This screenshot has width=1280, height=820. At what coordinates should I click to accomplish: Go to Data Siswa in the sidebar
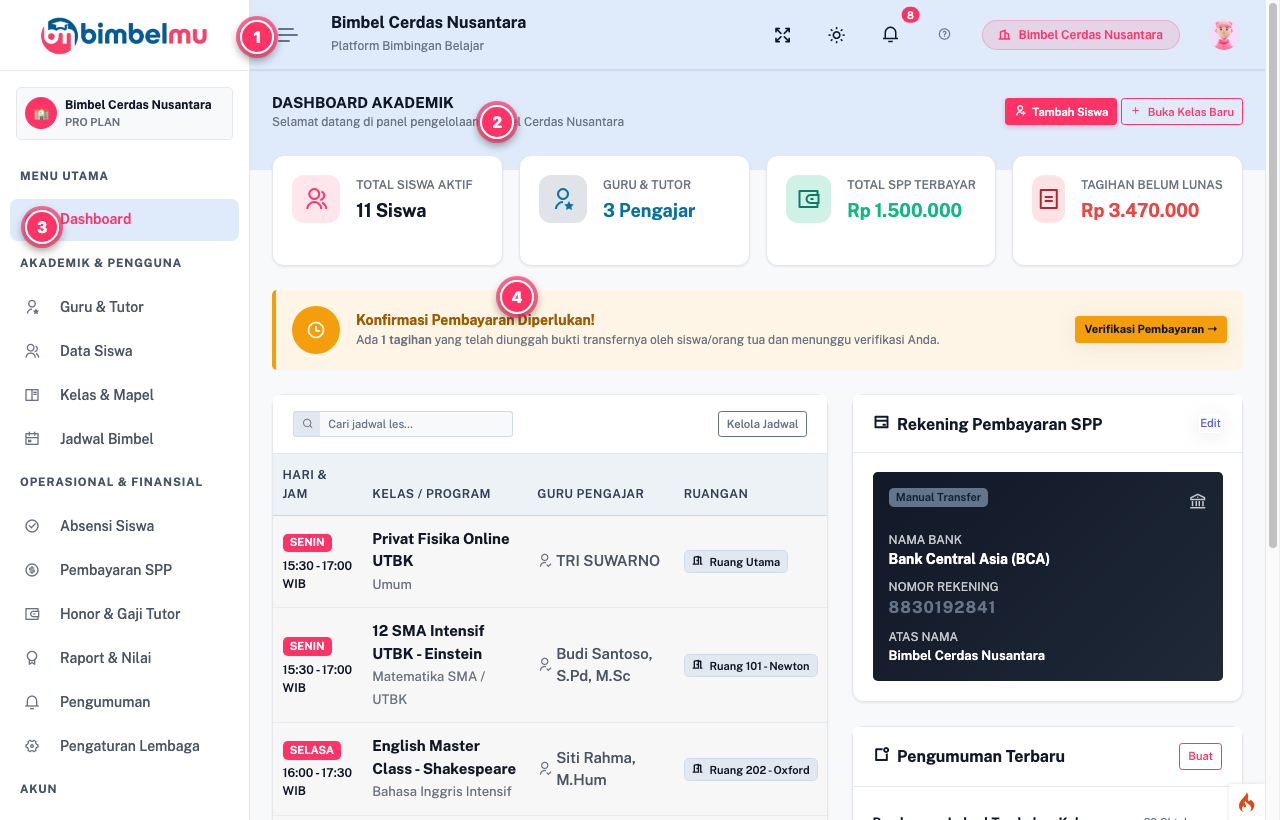(x=124, y=351)
